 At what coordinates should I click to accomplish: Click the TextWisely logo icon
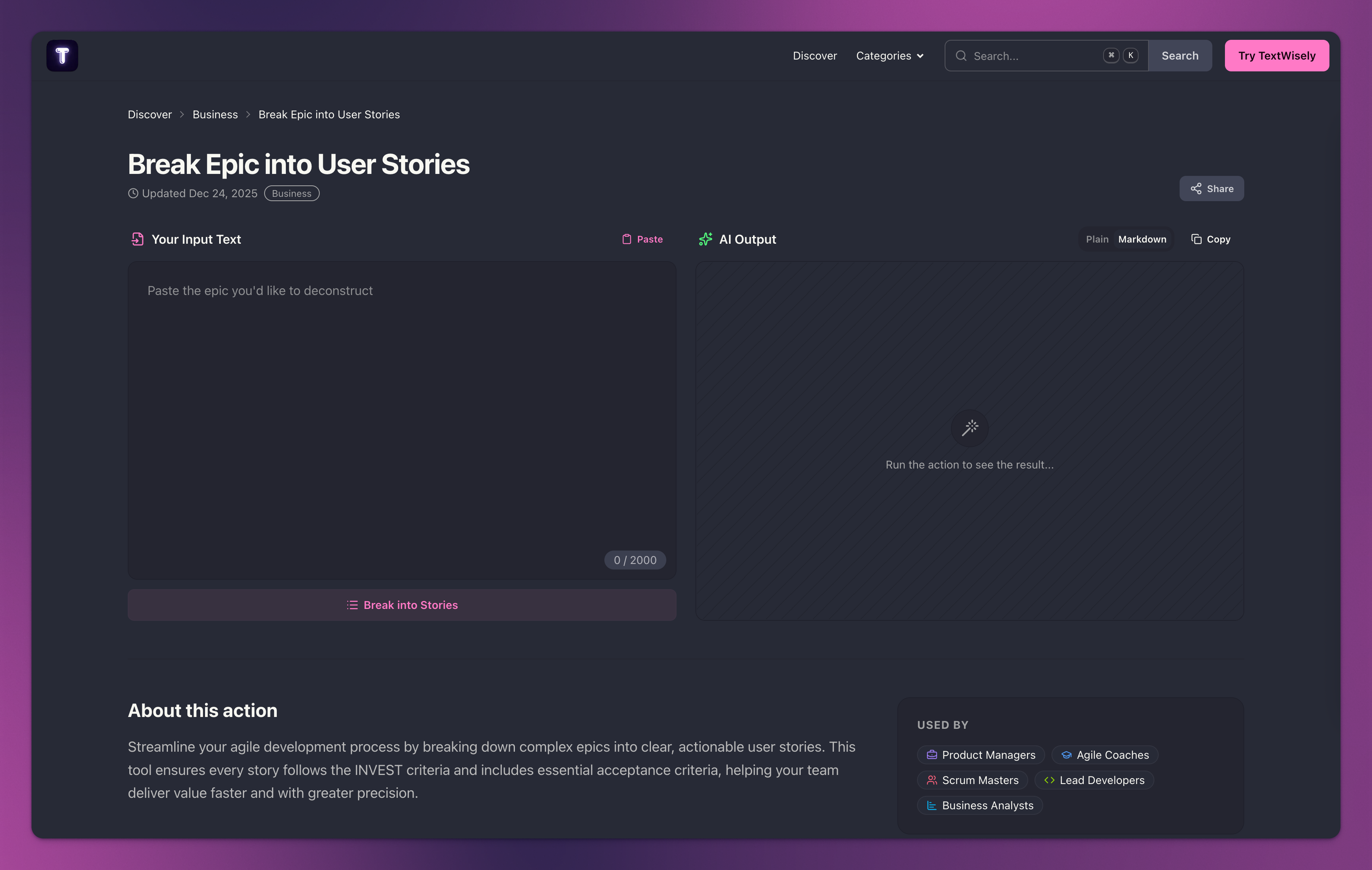pyautogui.click(x=62, y=55)
